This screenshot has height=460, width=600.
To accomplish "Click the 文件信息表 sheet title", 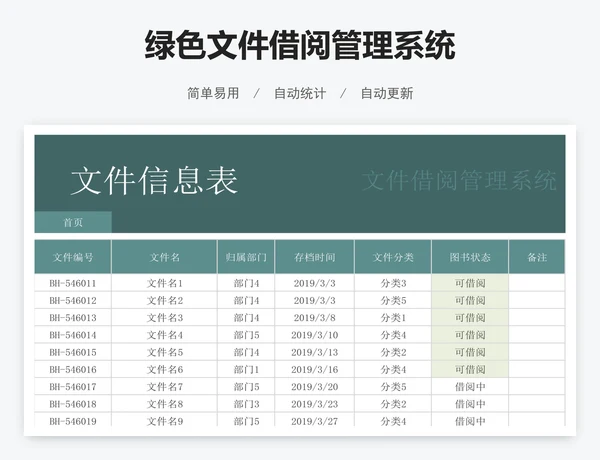I will tap(154, 180).
